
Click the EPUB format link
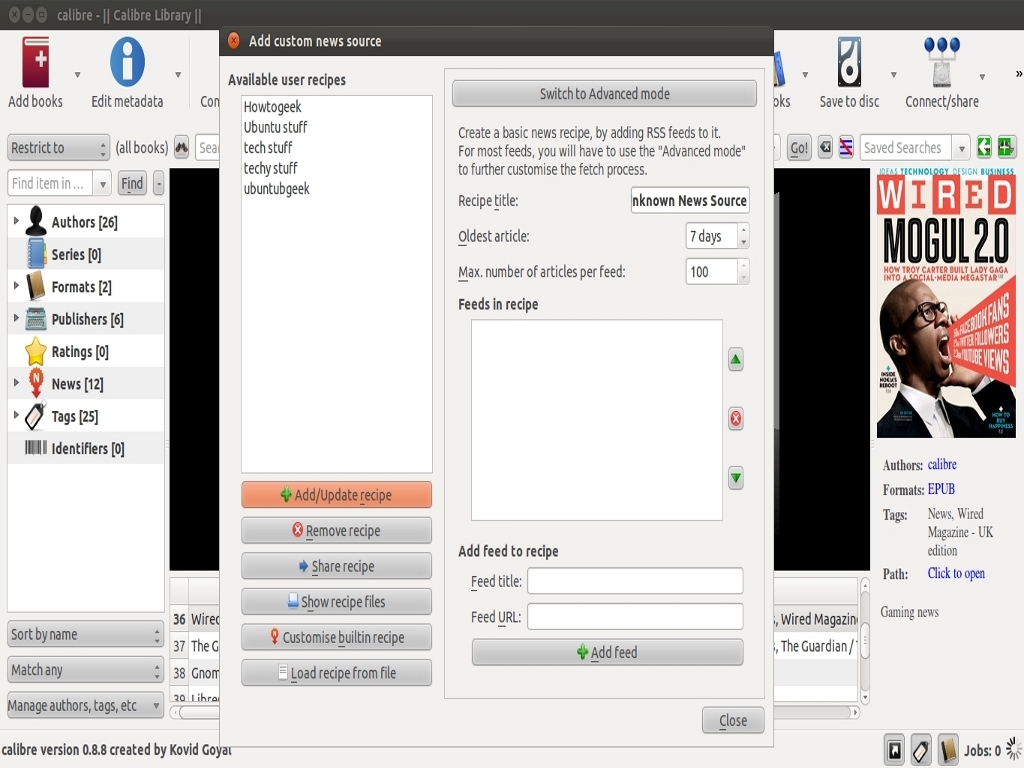(941, 489)
